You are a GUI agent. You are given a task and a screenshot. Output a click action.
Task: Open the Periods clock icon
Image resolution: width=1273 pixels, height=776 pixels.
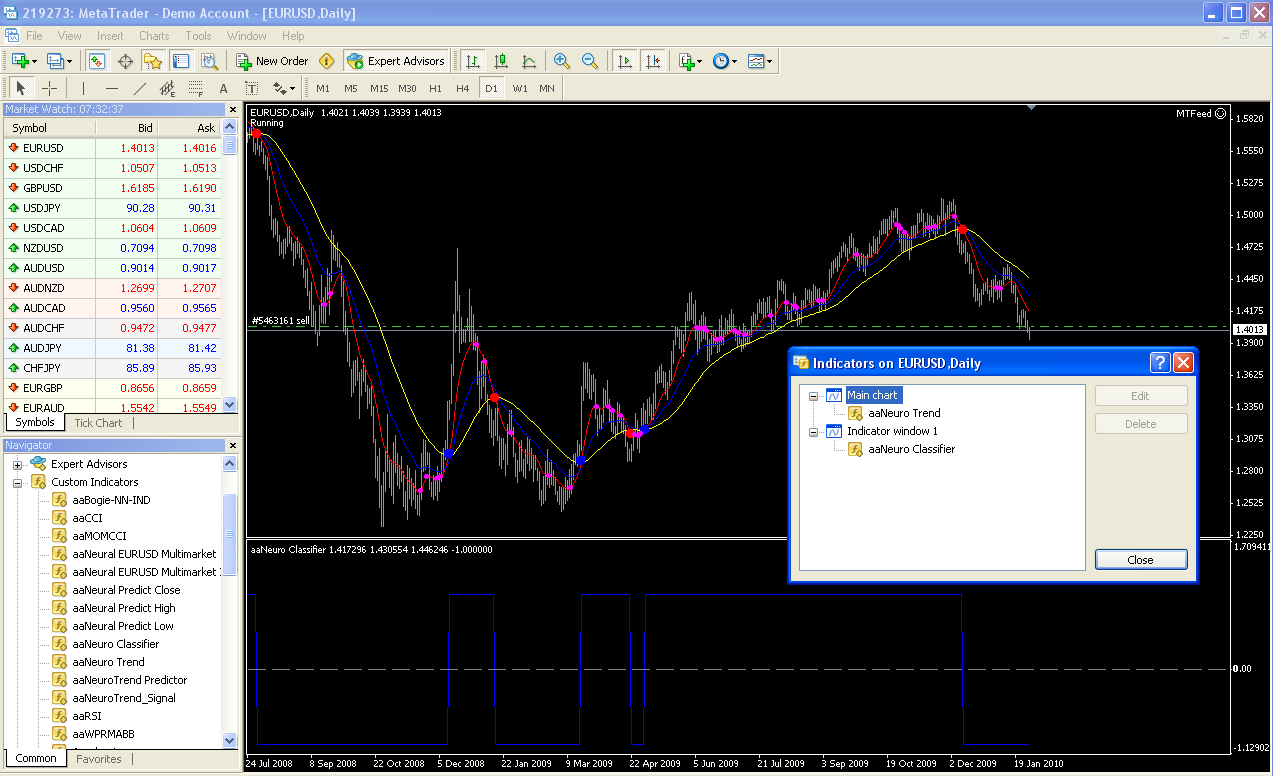click(721, 61)
